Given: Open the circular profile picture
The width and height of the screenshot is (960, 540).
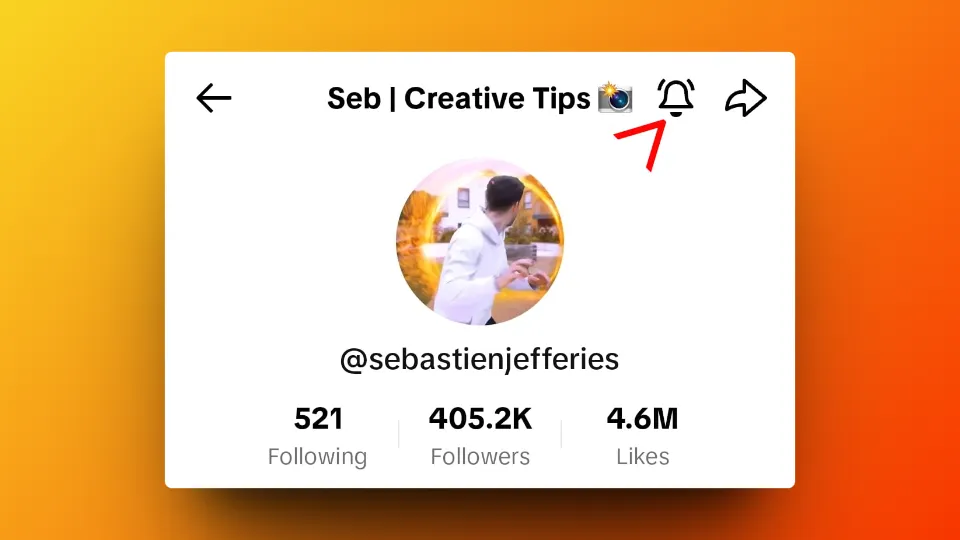Looking at the screenshot, I should coord(480,241).
